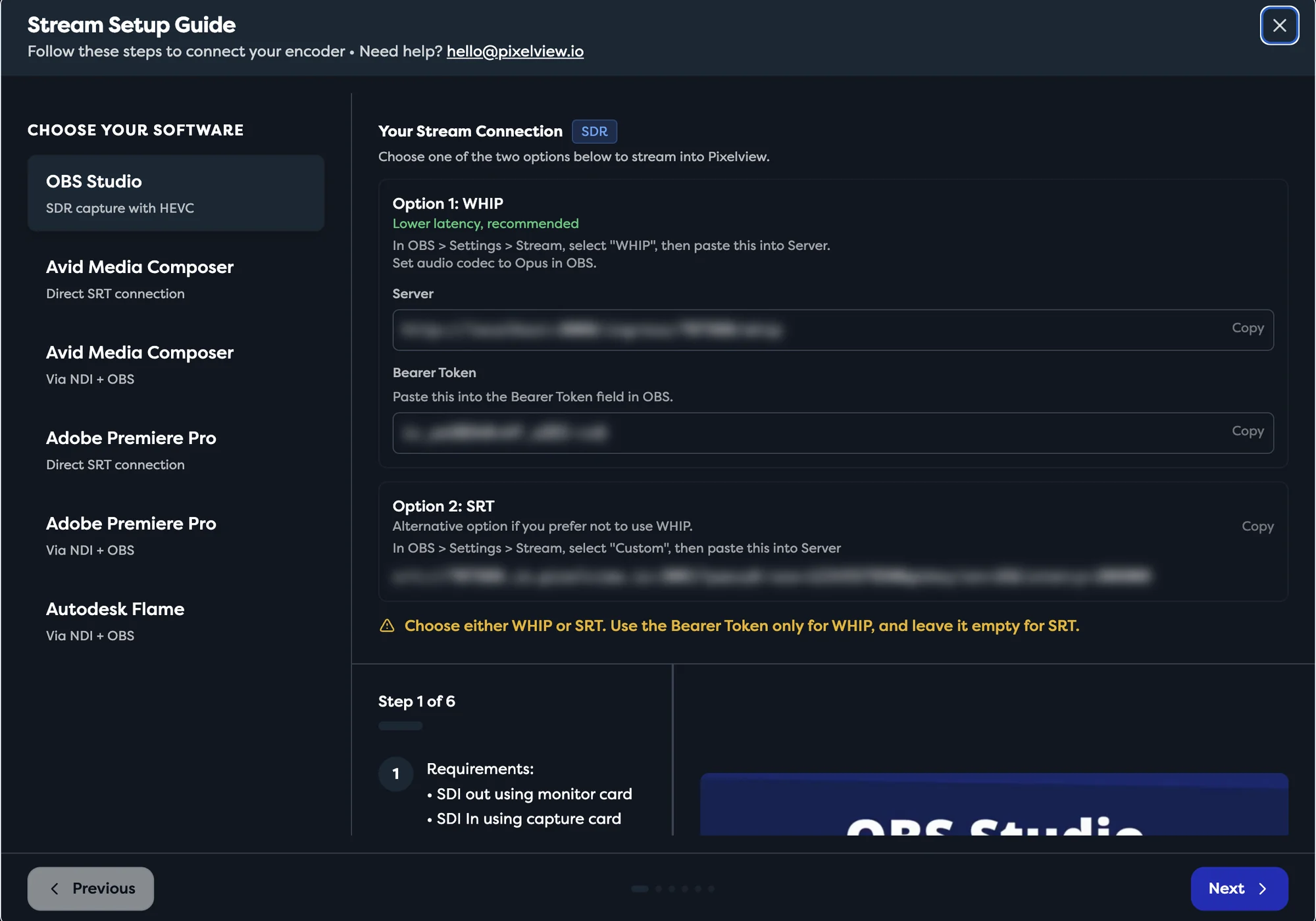The image size is (1316, 921).
Task: Go to the Next step
Action: (1239, 889)
